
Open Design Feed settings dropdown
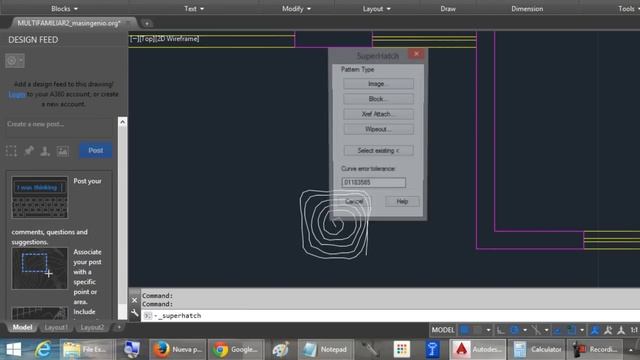pos(15,61)
